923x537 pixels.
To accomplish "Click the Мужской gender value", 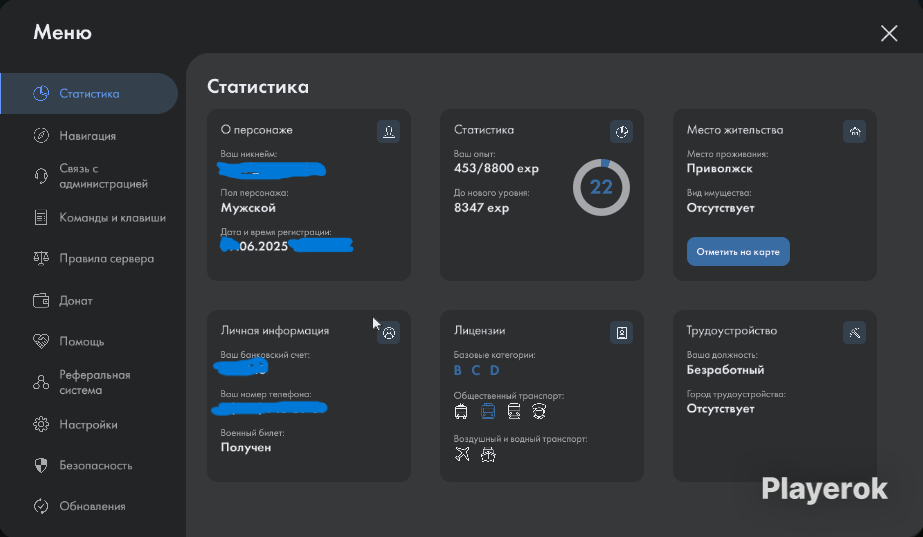I will [248, 208].
